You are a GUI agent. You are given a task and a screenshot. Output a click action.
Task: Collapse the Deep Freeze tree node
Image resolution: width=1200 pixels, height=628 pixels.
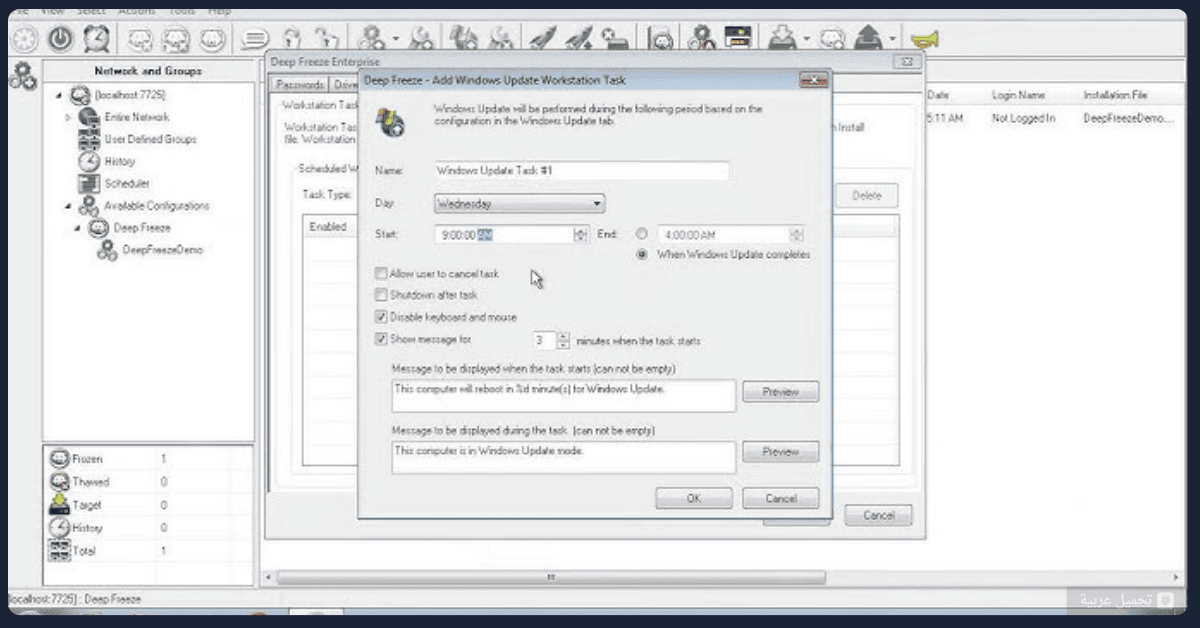pos(77,228)
